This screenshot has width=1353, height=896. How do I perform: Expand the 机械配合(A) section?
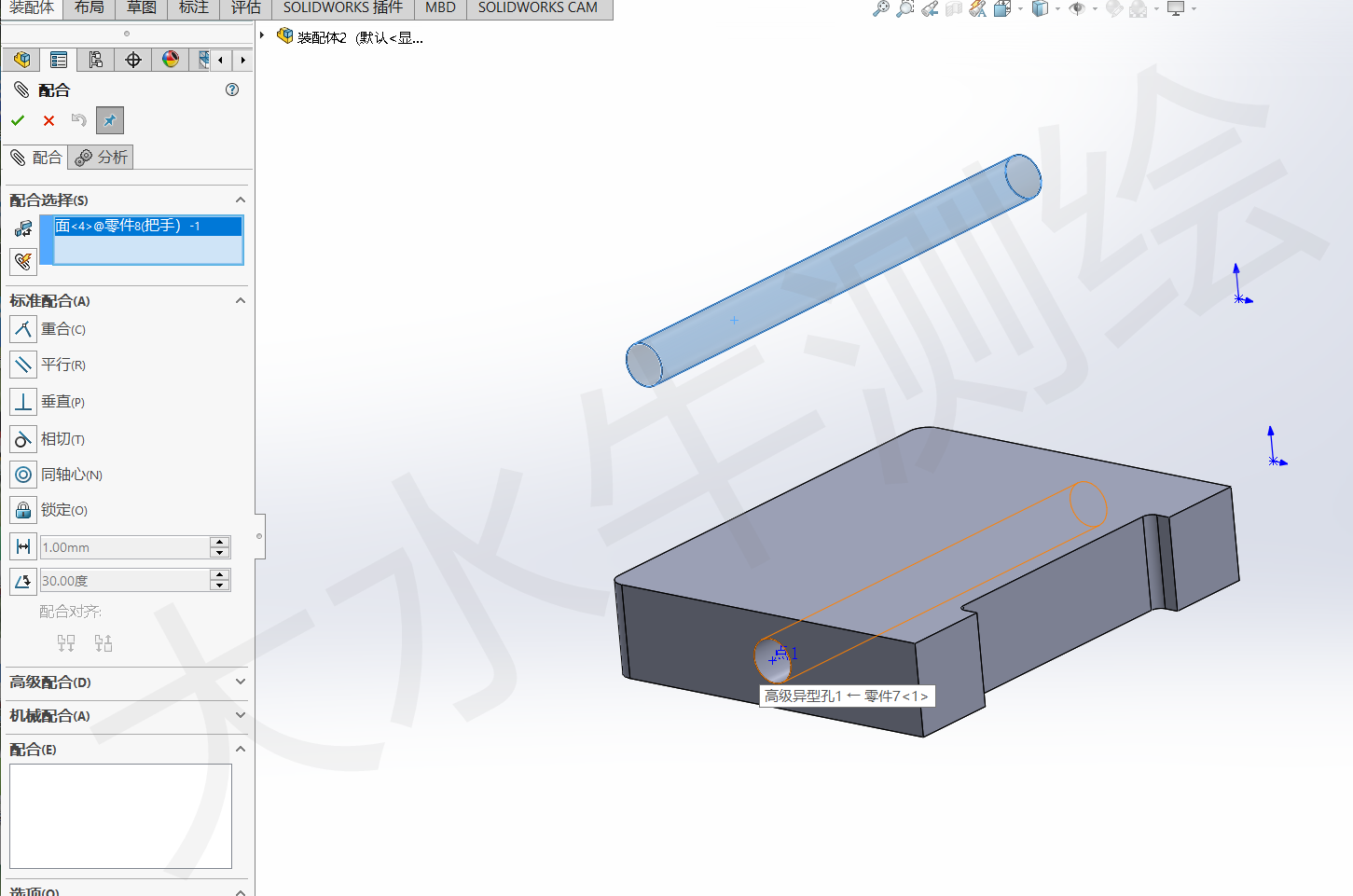241,715
